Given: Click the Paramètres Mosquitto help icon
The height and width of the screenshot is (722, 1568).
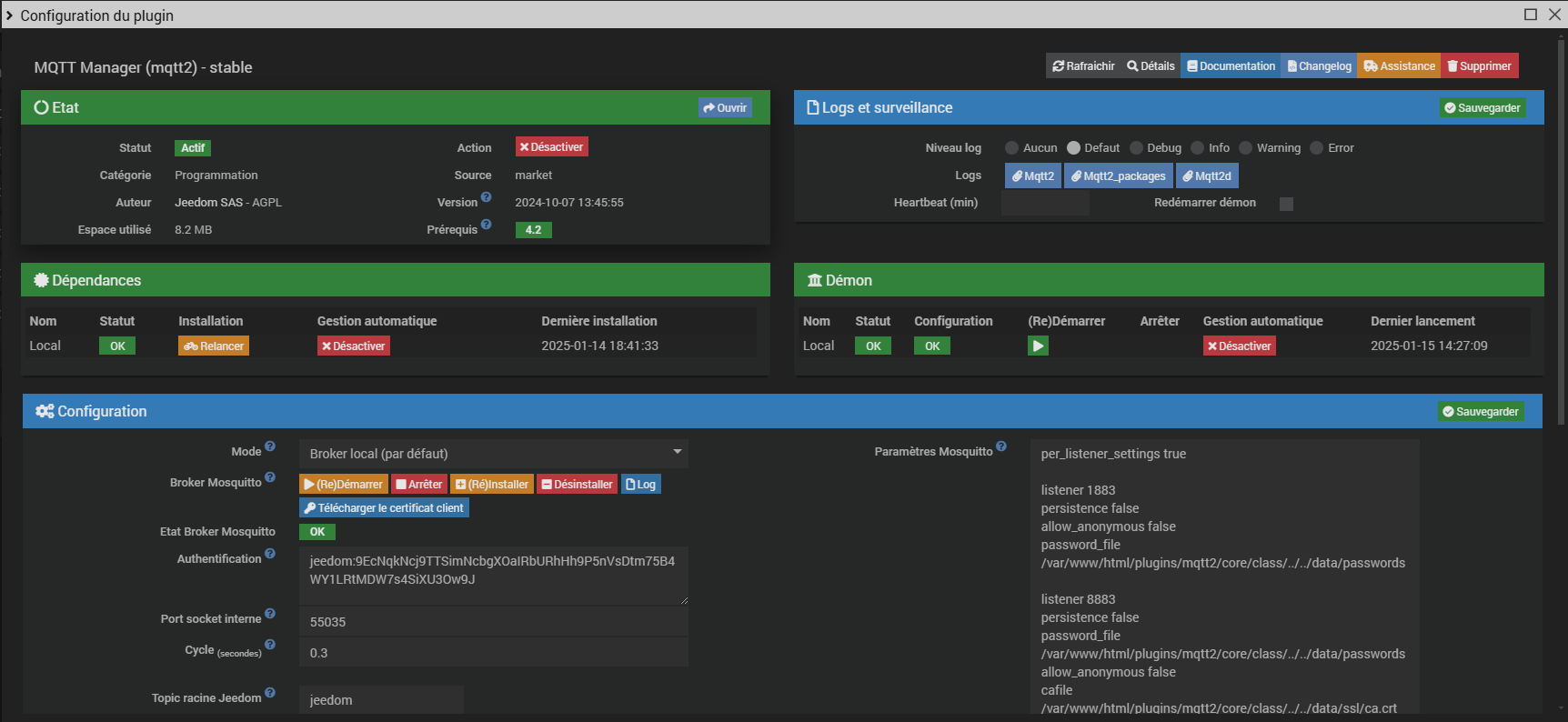Looking at the screenshot, I should (1001, 446).
